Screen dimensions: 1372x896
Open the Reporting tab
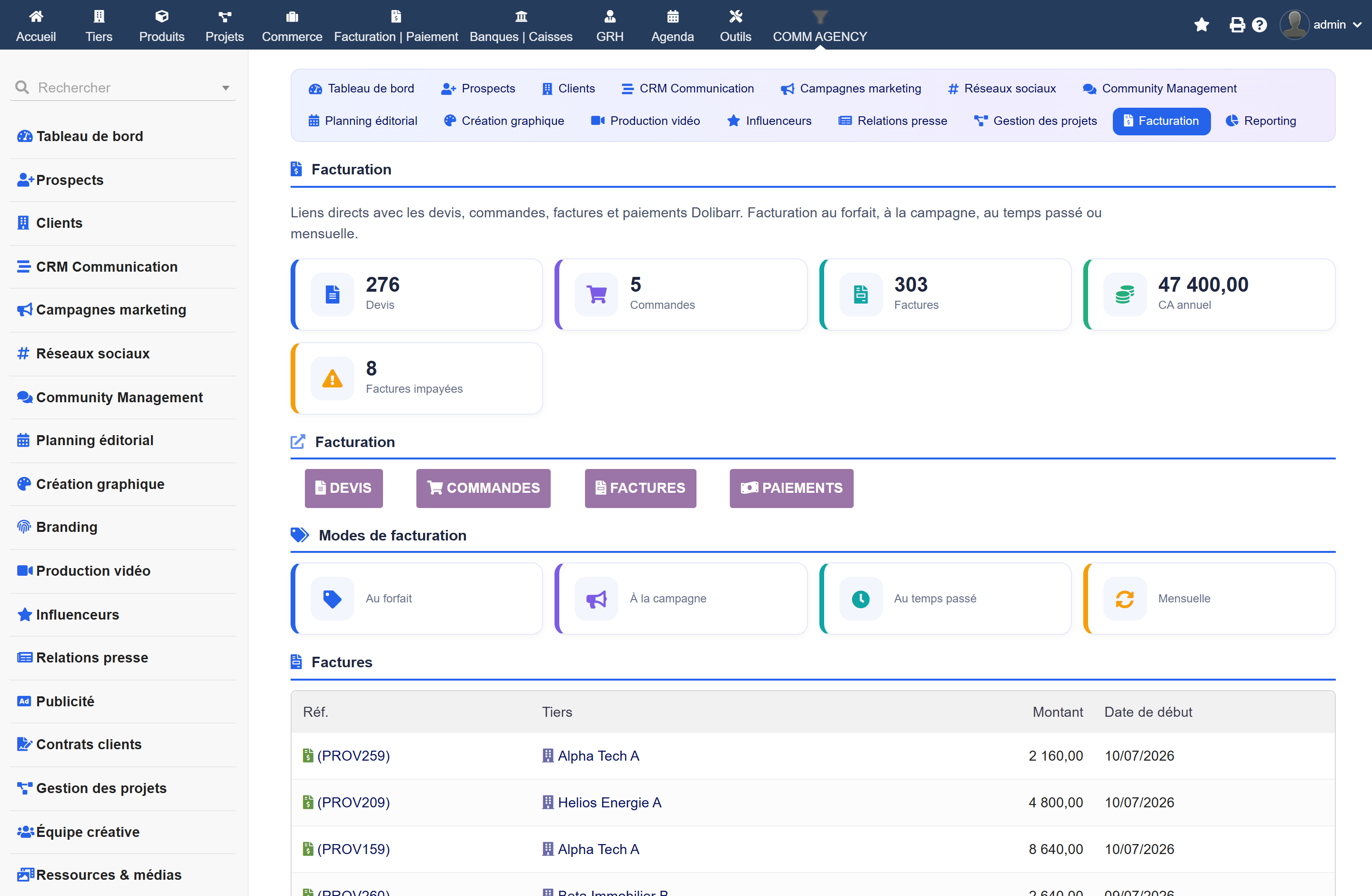pyautogui.click(x=1261, y=121)
